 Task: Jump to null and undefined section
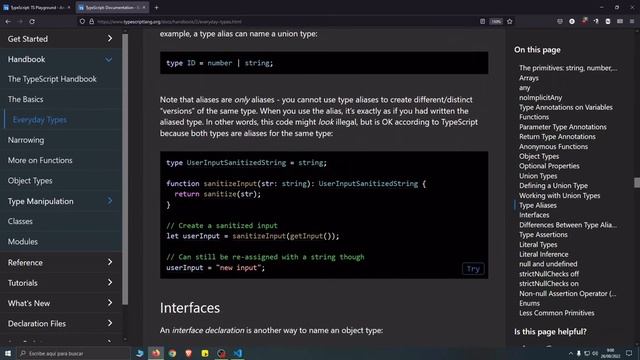point(548,264)
